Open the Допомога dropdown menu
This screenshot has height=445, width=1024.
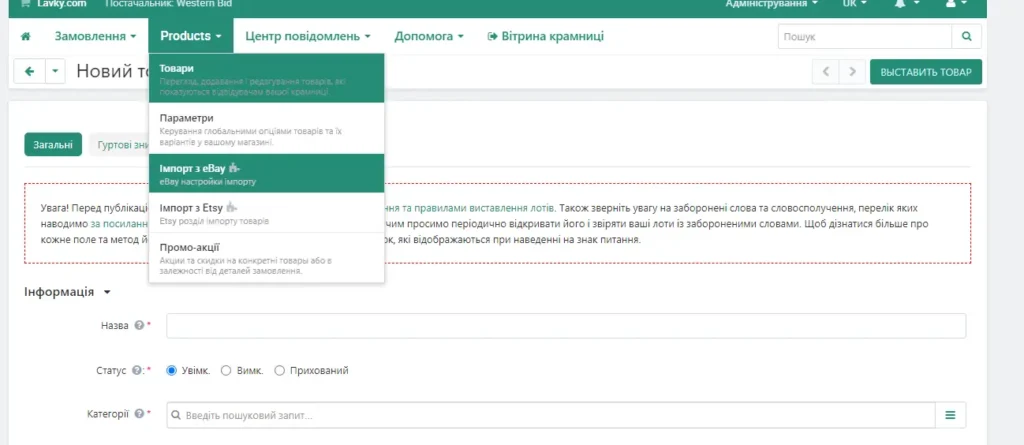[429, 37]
